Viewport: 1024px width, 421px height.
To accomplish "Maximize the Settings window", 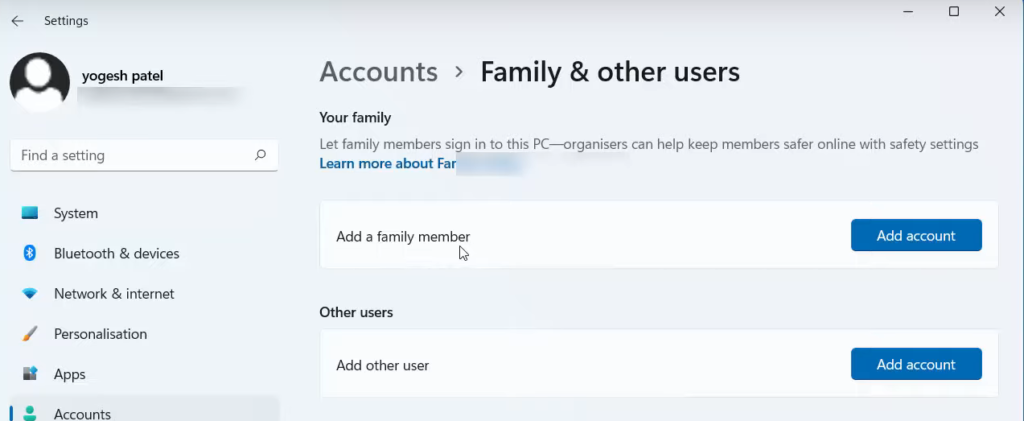I will pyautogui.click(x=953, y=12).
